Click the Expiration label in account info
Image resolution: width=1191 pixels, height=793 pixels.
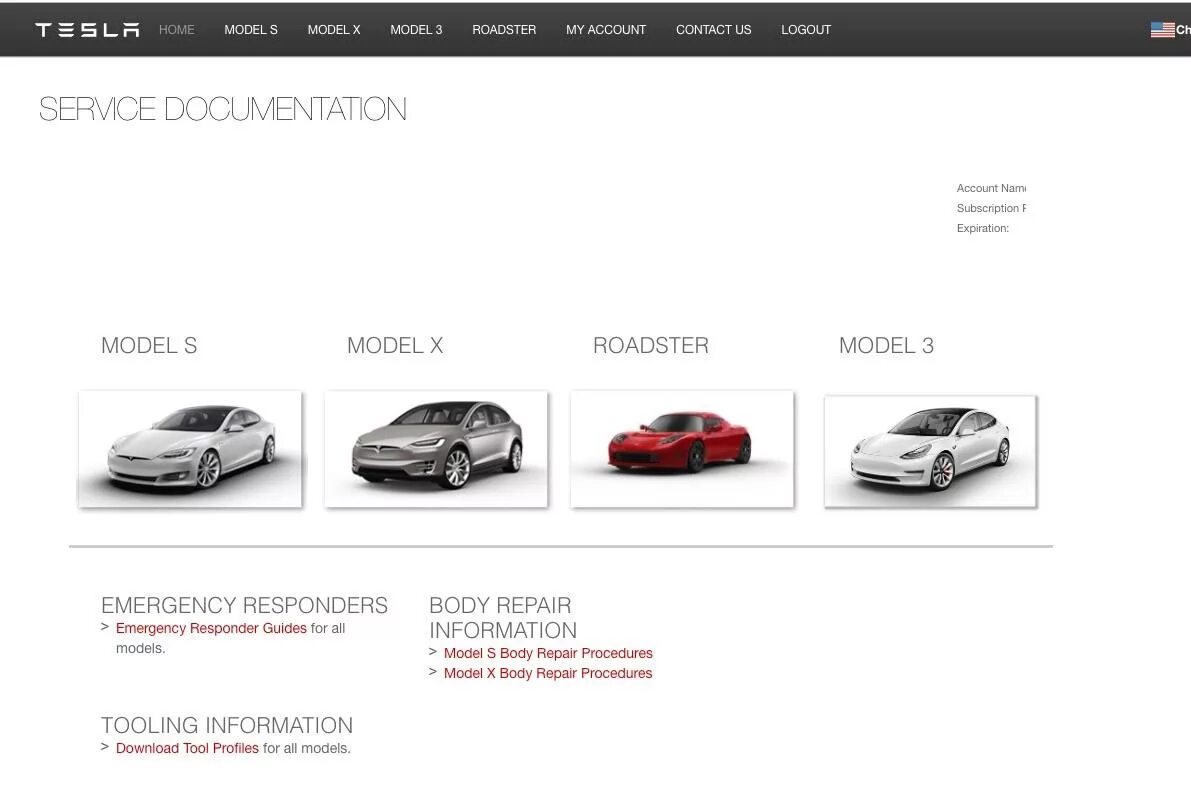(983, 228)
